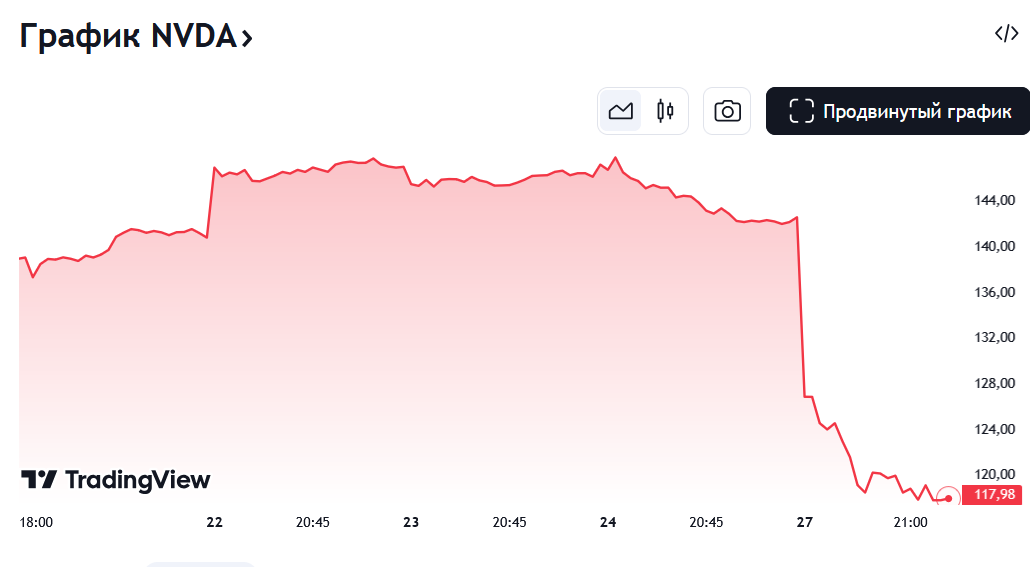Click the 21:00 time axis label
This screenshot has width=1030, height=567.
[910, 522]
